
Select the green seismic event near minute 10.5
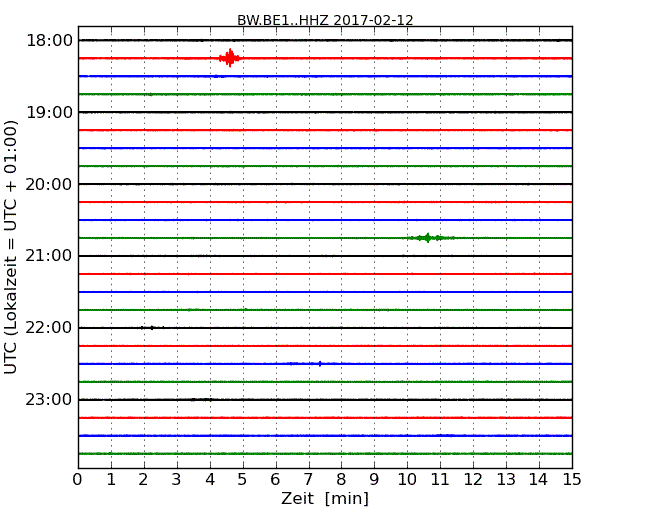(429, 238)
